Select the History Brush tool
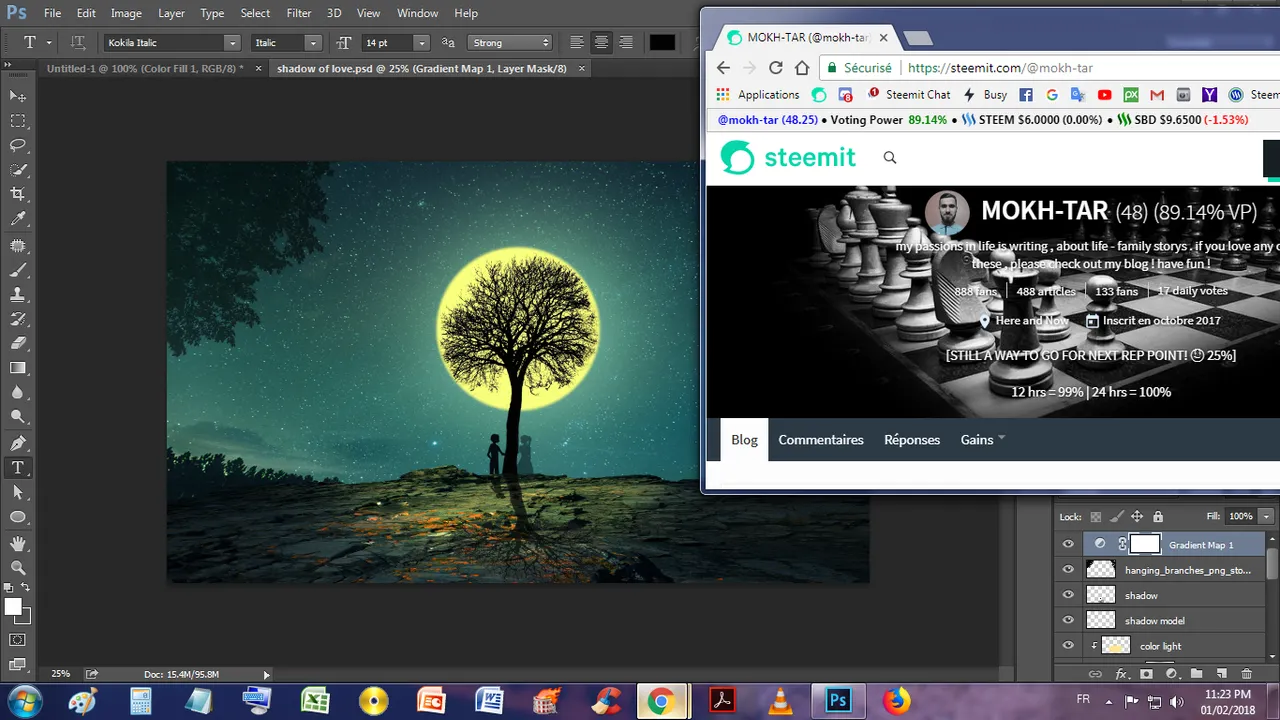Viewport: 1280px width, 720px height. (18, 319)
